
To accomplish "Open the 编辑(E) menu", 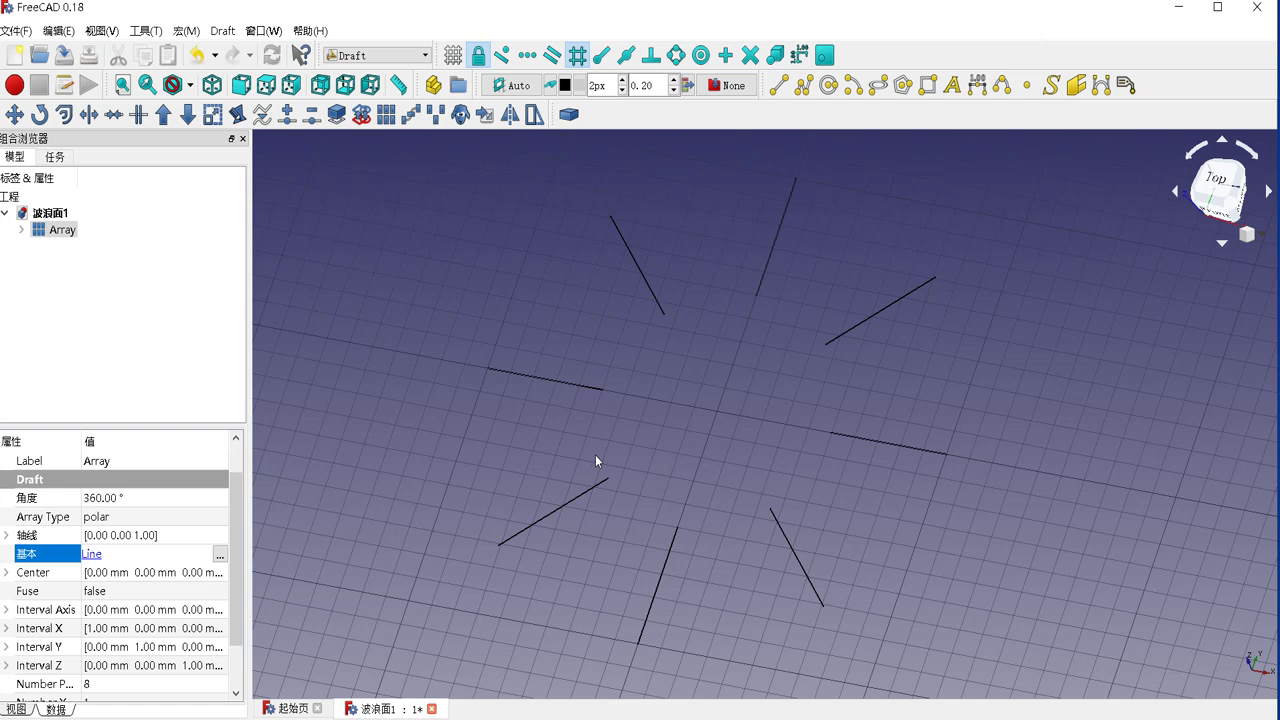I will coord(58,31).
